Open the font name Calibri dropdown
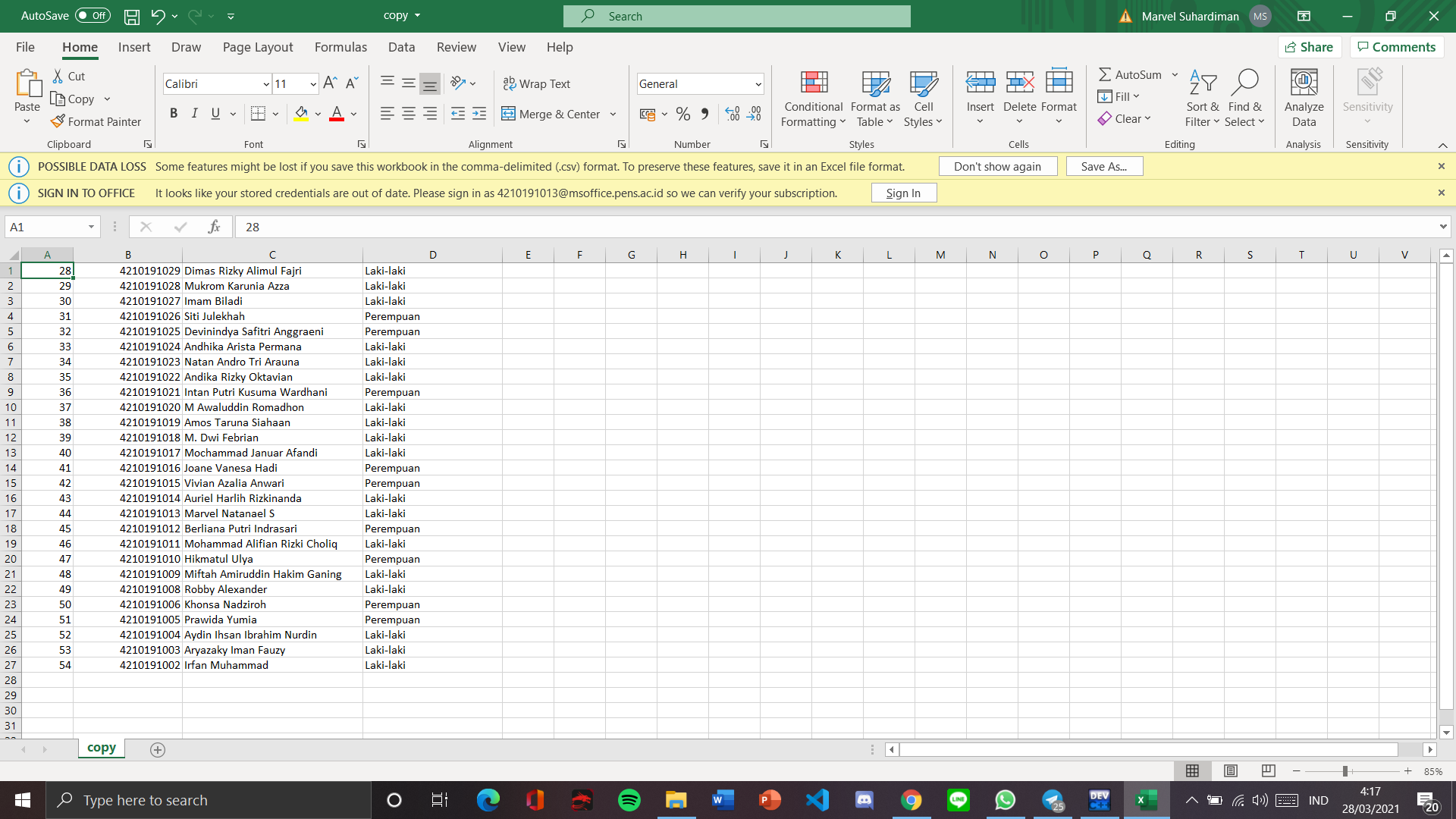The height and width of the screenshot is (819, 1456). [x=265, y=84]
